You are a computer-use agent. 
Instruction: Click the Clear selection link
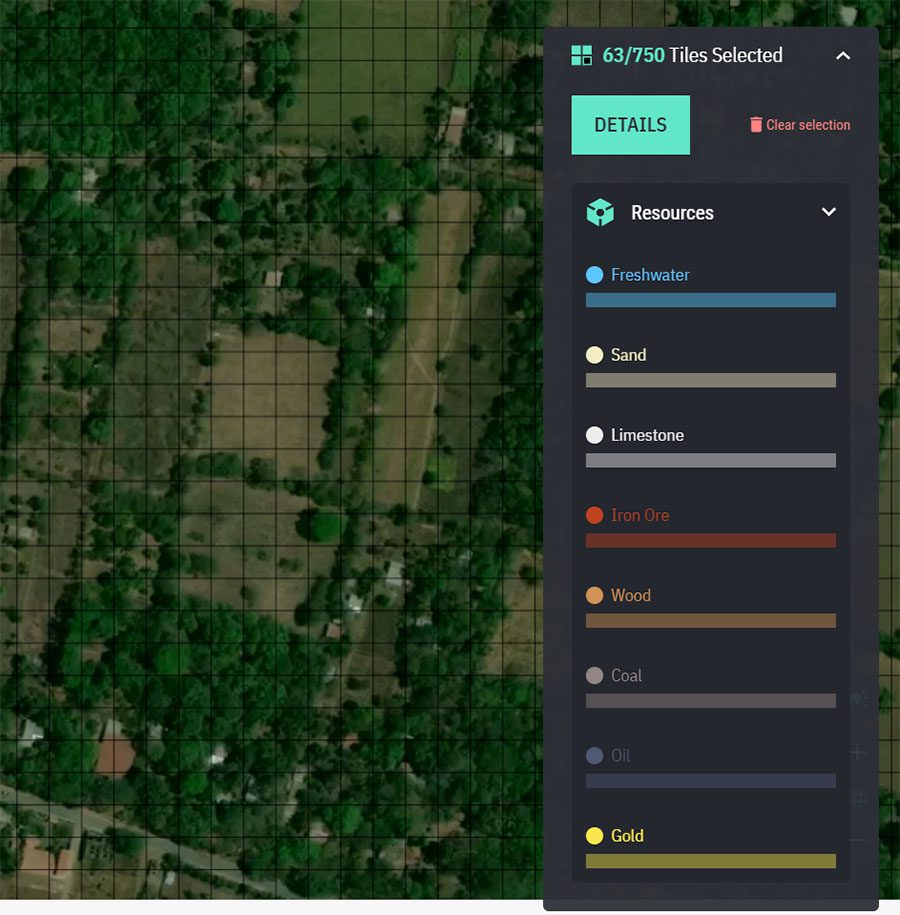point(808,125)
